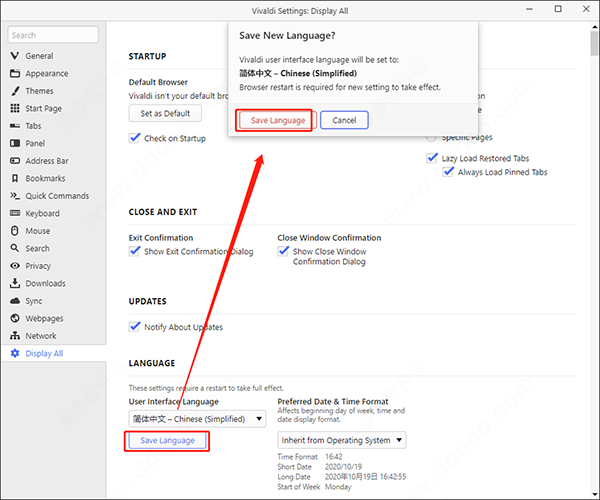
Task: Close the Vivaldi Settings window
Action: (586, 9)
